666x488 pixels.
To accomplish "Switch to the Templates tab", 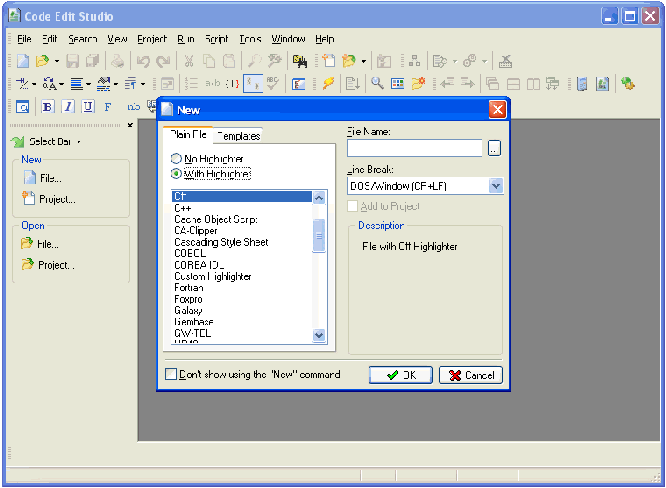I will 238,136.
